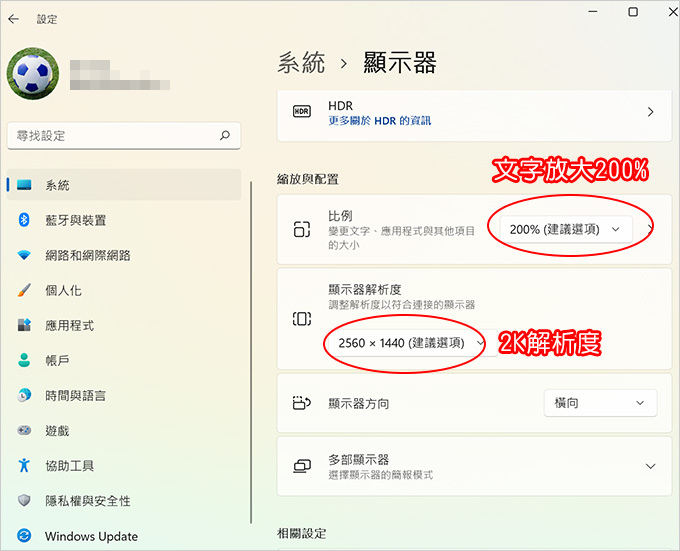Click the shield privacy icon
This screenshot has width=680, height=551.
coord(24,500)
